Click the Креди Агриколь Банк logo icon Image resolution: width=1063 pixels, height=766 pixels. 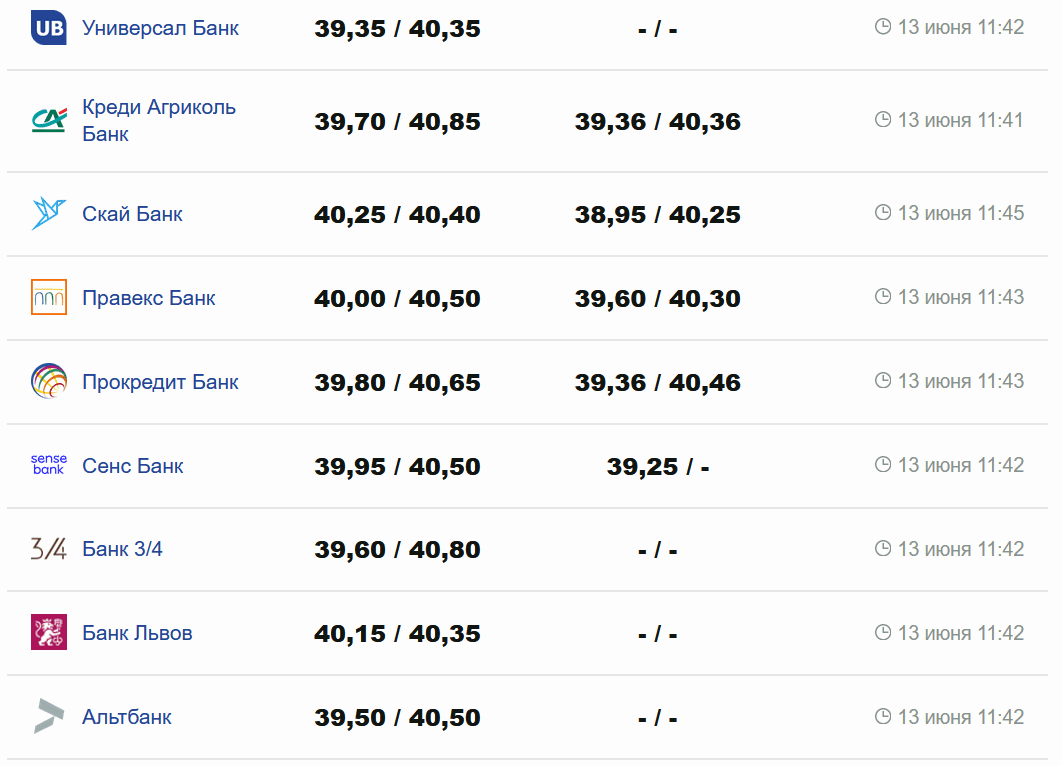(x=48, y=121)
